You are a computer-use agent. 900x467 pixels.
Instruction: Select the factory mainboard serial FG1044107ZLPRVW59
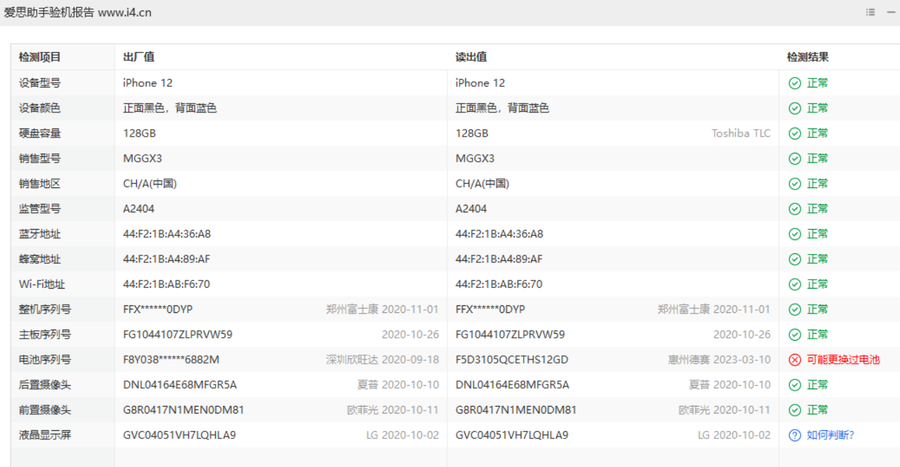(x=177, y=334)
